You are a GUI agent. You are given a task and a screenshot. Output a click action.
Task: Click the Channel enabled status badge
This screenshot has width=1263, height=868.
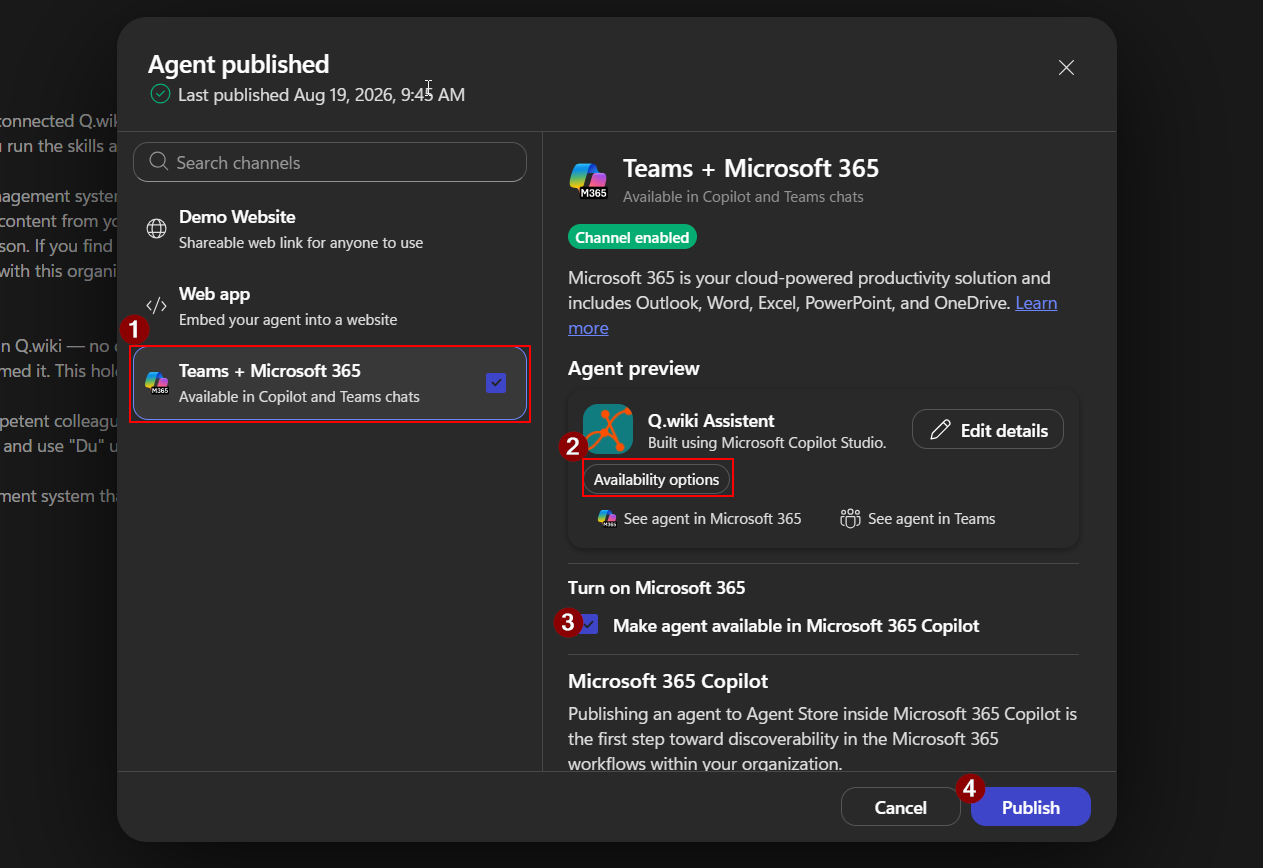[x=632, y=237]
